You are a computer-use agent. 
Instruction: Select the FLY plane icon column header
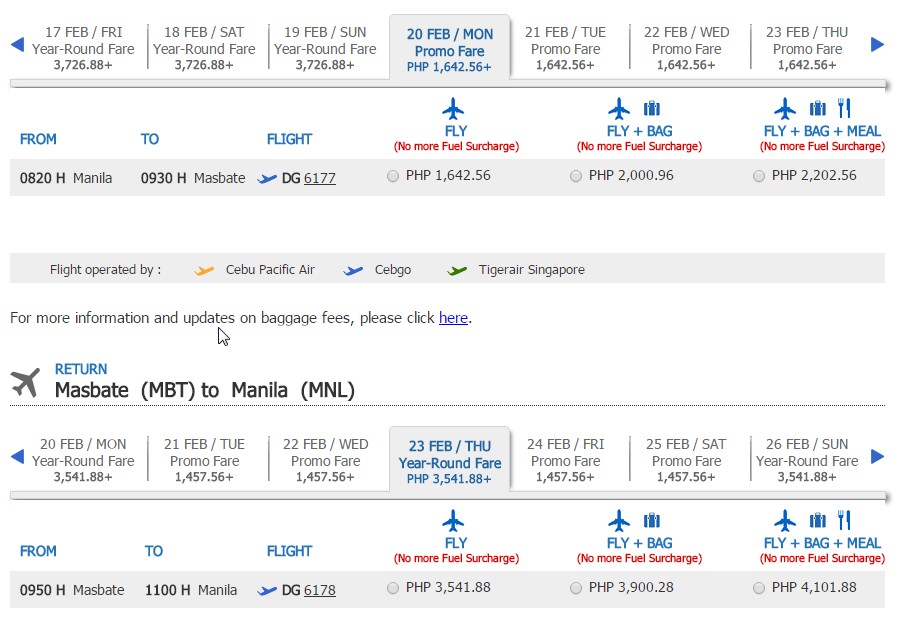tap(455, 109)
